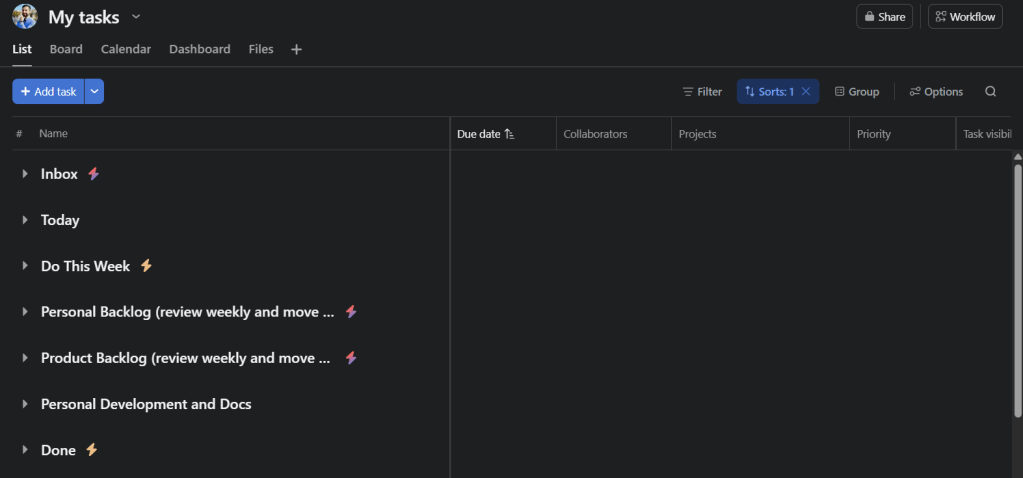Screen dimensions: 1023x478
Task: Open the Workflow button
Action: pos(965,17)
